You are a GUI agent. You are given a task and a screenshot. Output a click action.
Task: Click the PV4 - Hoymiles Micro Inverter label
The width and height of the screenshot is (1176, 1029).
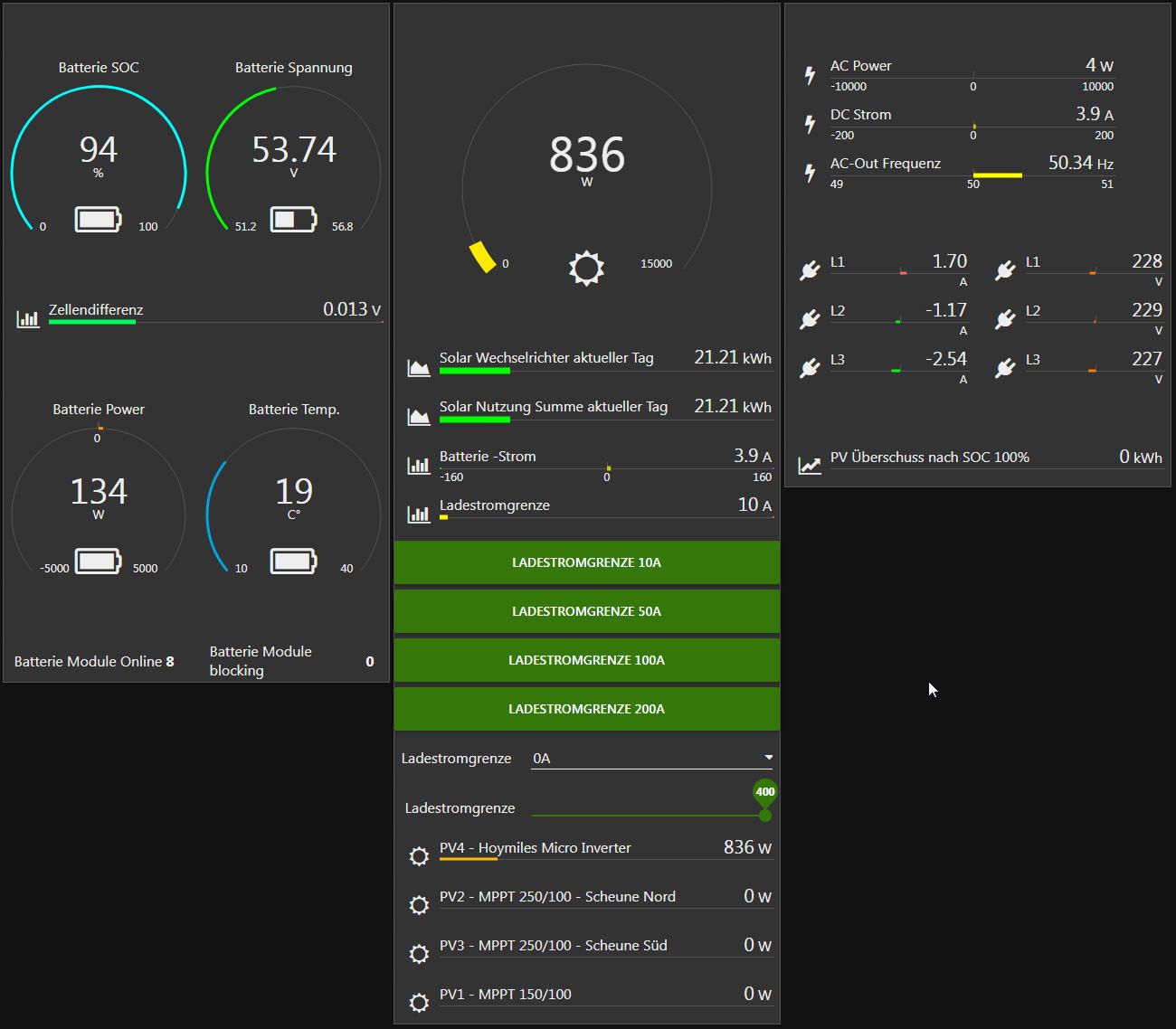tap(536, 847)
